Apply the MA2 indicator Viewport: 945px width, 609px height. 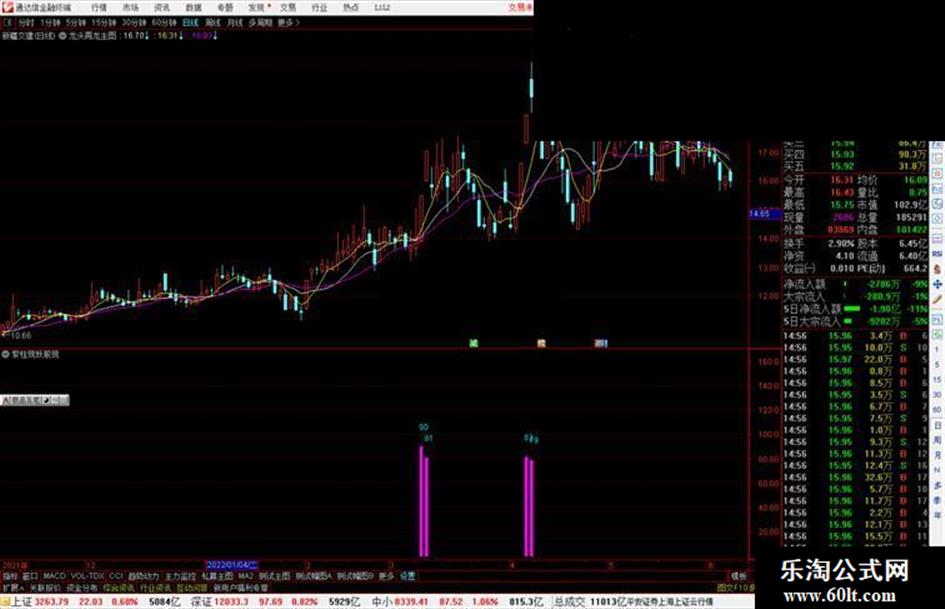(x=245, y=576)
